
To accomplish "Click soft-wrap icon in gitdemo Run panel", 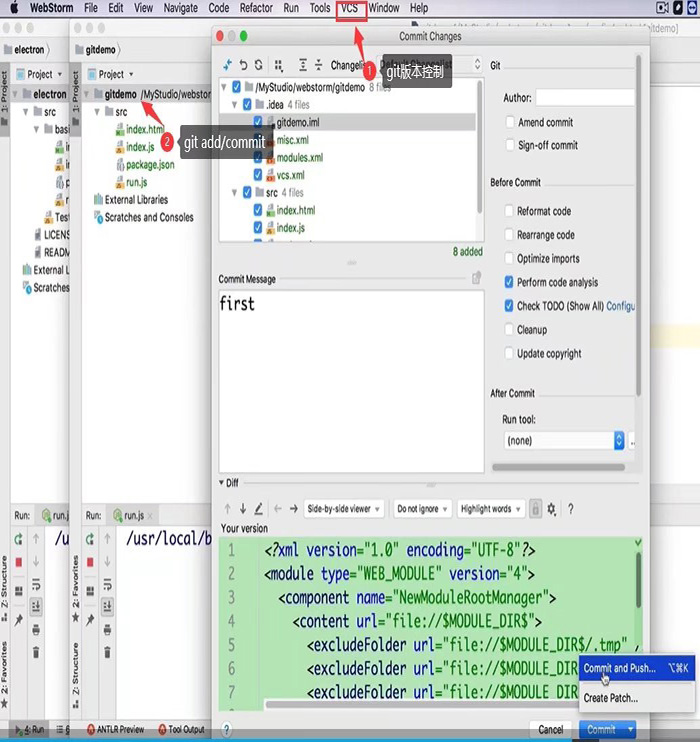I will click(x=107, y=583).
